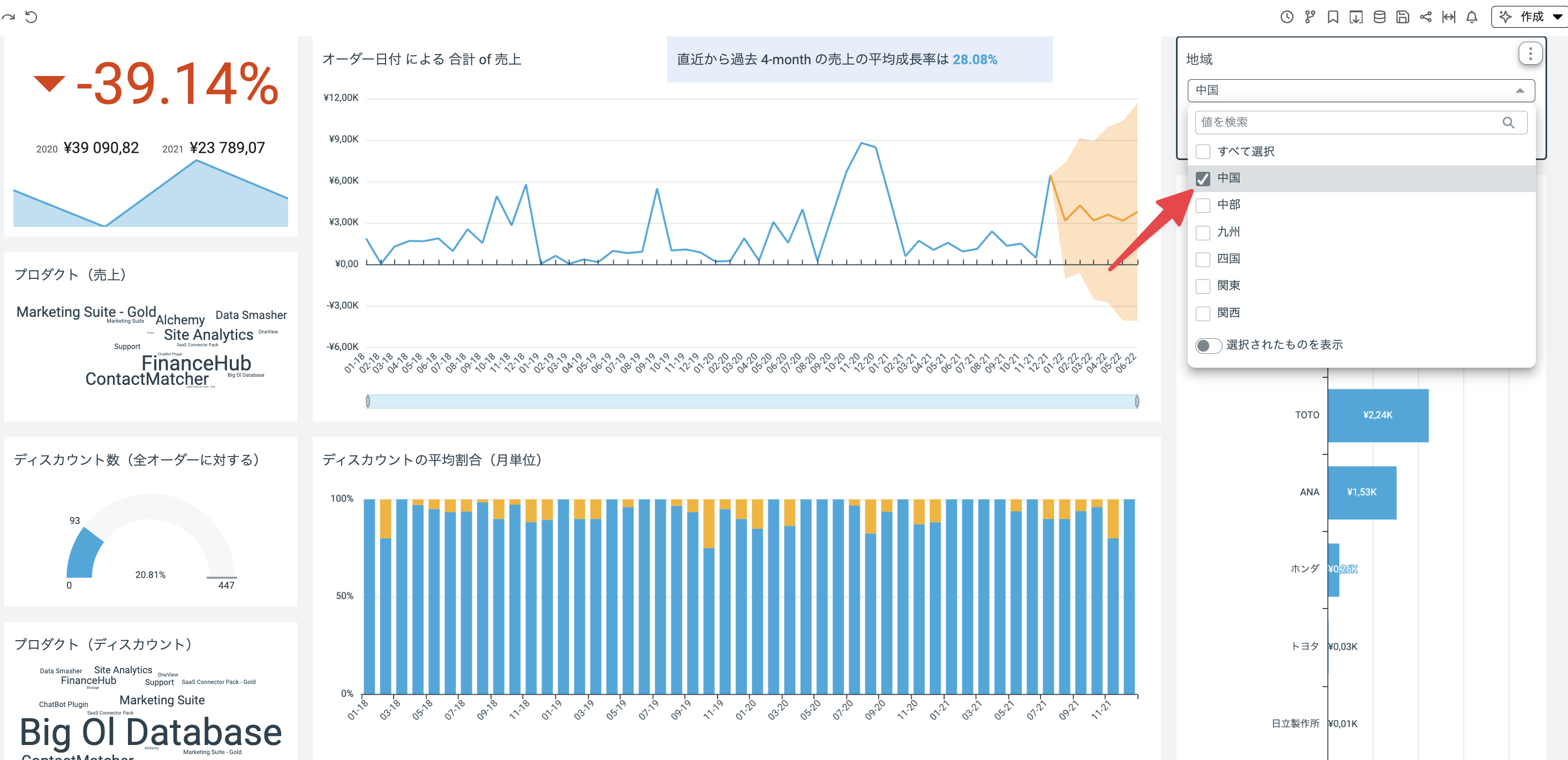
Task: Click the left date range slider handle
Action: click(x=368, y=400)
